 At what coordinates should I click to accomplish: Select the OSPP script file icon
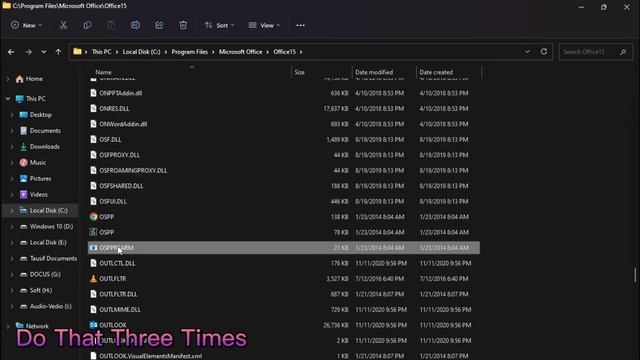[x=93, y=232]
